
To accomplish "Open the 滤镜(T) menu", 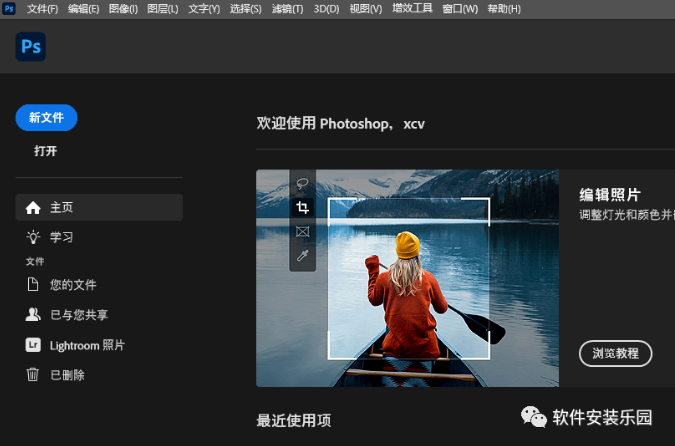I will [288, 9].
